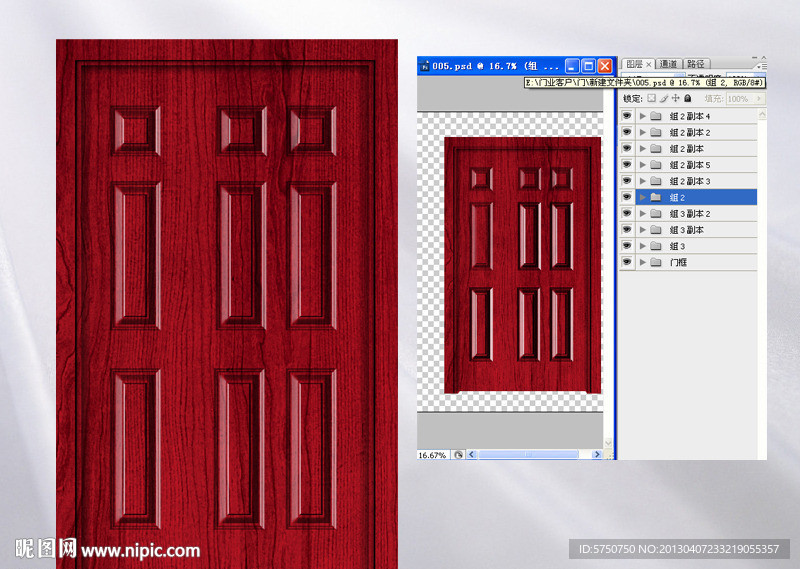Minimize the 005.psd document window
This screenshot has height=569, width=800.
(x=572, y=66)
